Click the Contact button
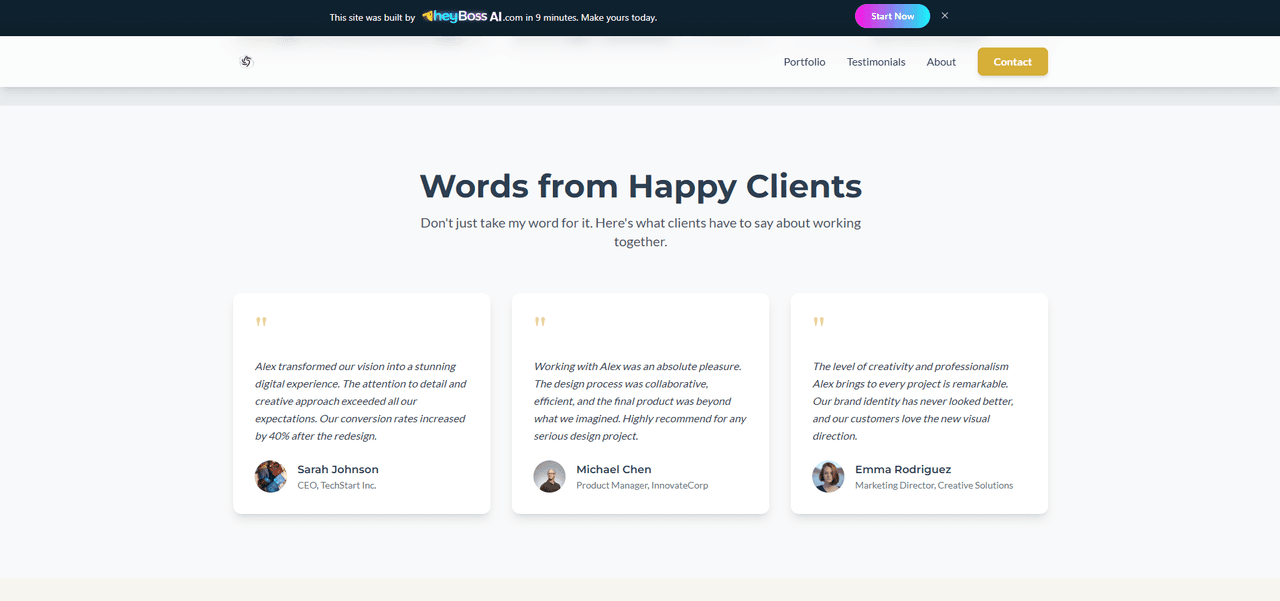This screenshot has height=601, width=1280. pos(1012,62)
